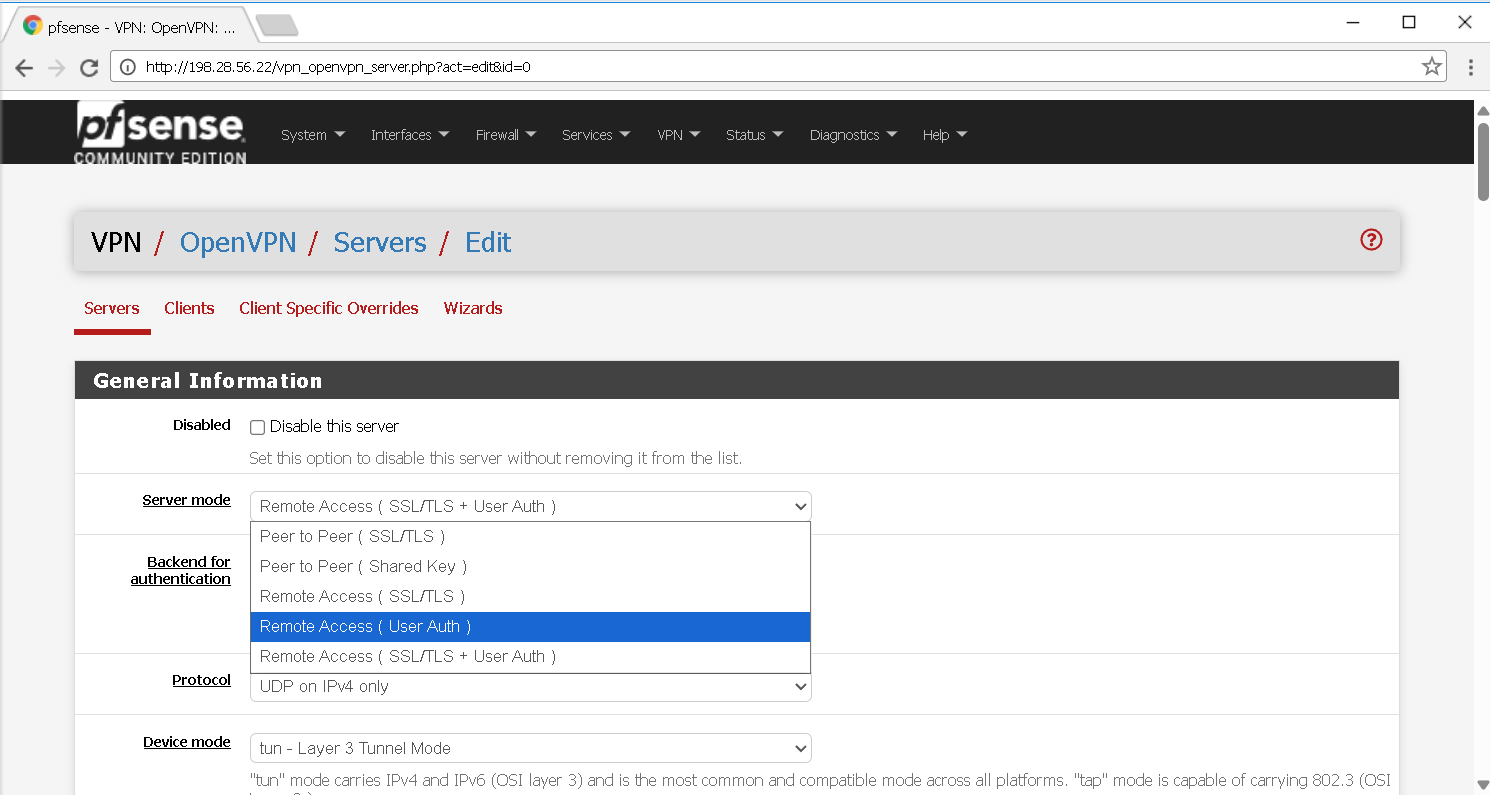Image resolution: width=1490 pixels, height=795 pixels.
Task: Click the site information icon in address bar
Action: [128, 67]
